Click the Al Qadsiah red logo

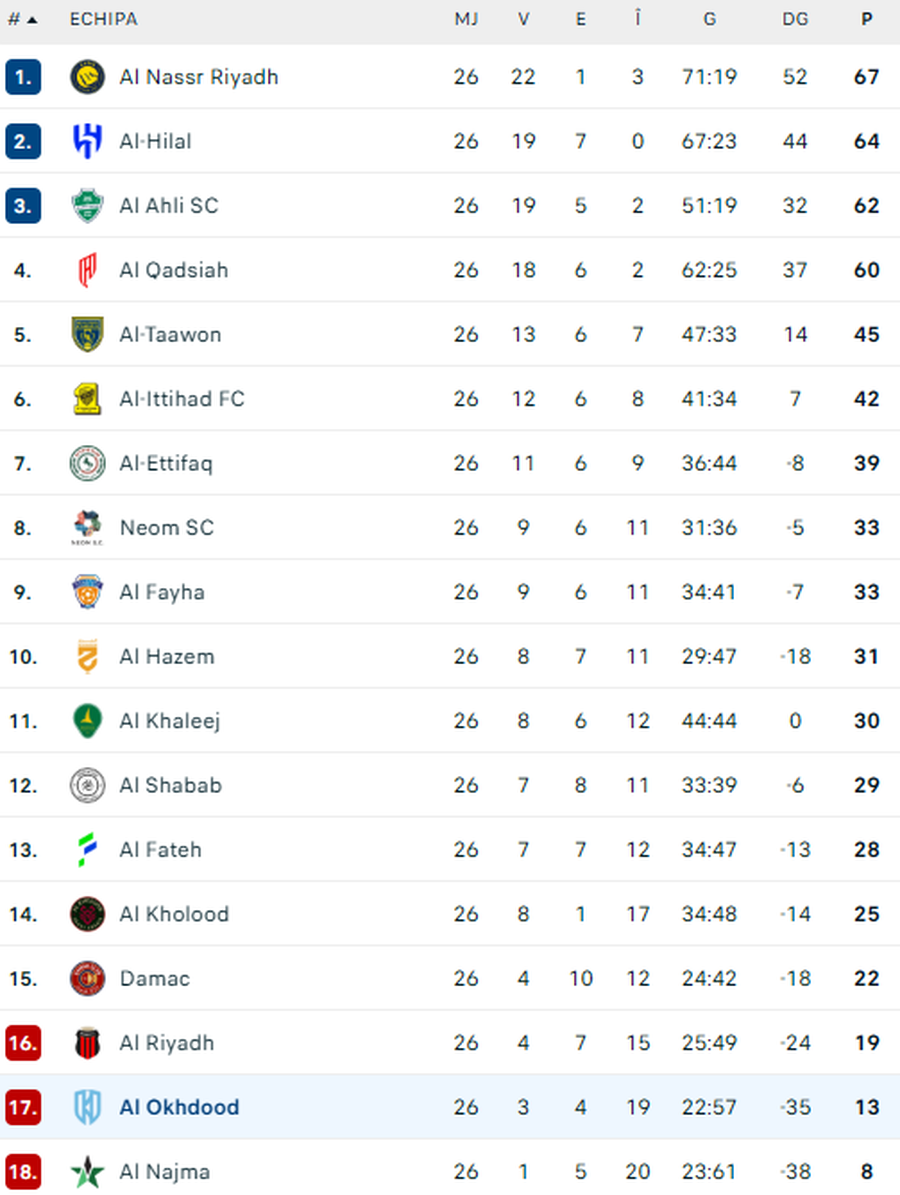(x=88, y=270)
